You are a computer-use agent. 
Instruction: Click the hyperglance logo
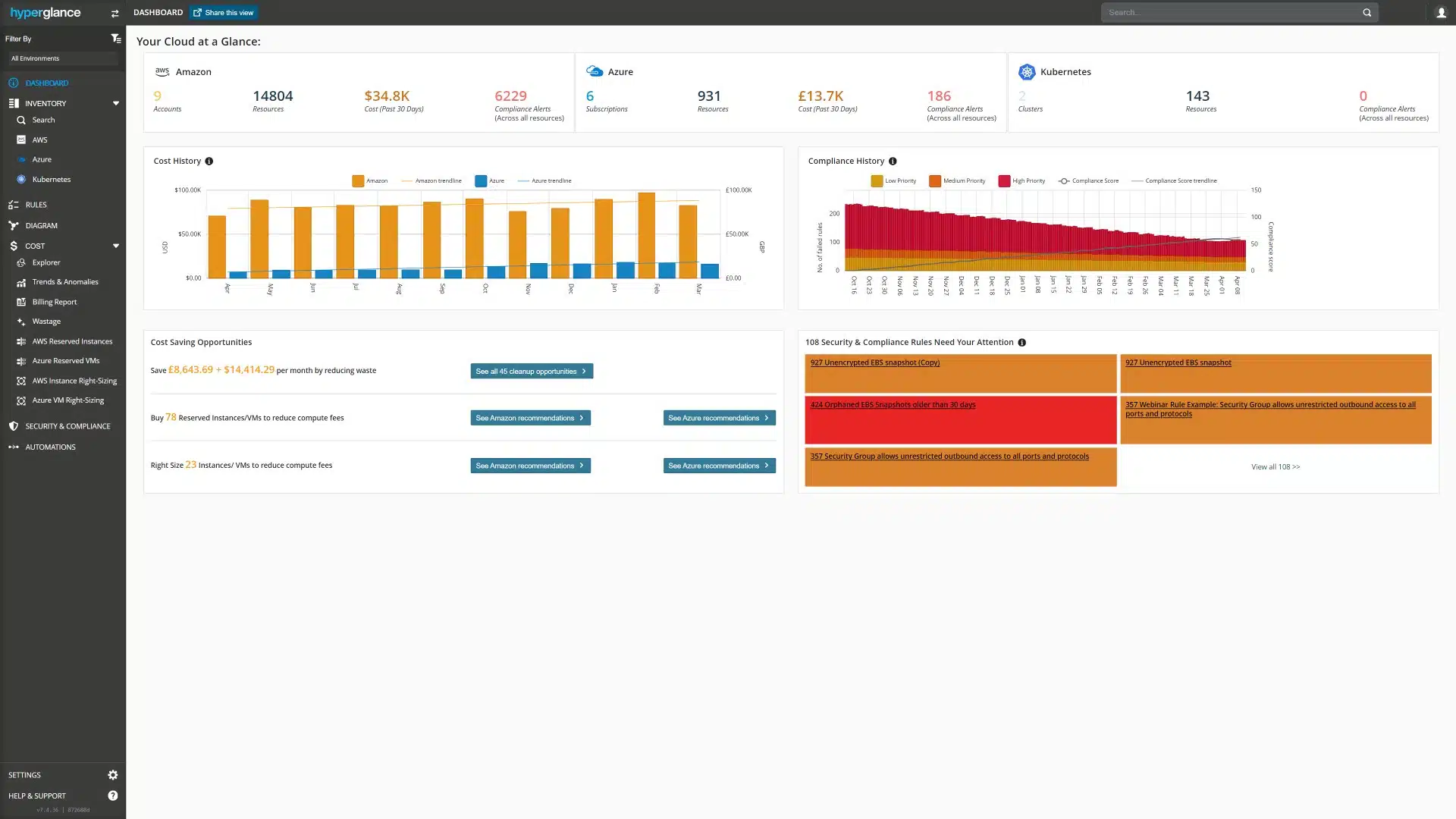[x=45, y=13]
